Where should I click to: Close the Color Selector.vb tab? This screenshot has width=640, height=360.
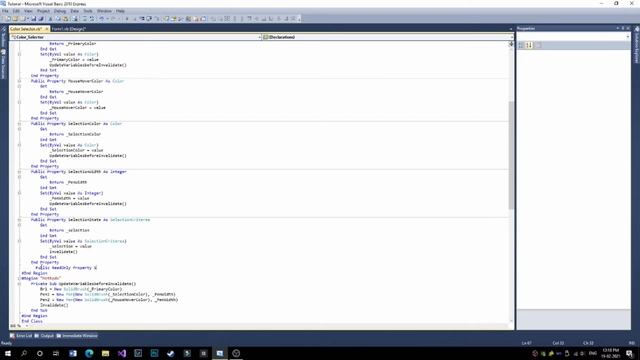coord(47,29)
